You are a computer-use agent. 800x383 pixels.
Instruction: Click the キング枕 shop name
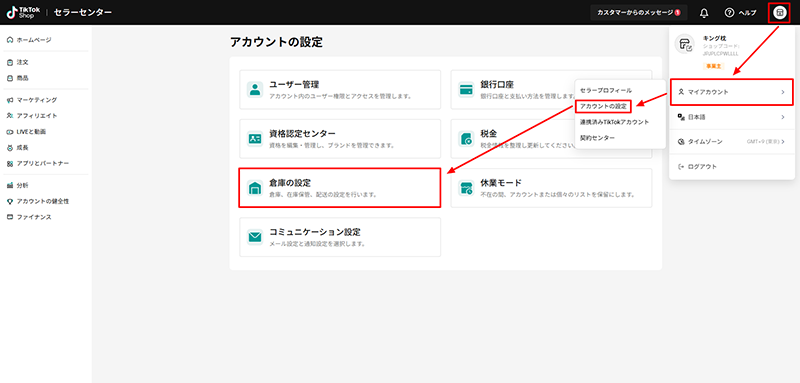[x=714, y=38]
